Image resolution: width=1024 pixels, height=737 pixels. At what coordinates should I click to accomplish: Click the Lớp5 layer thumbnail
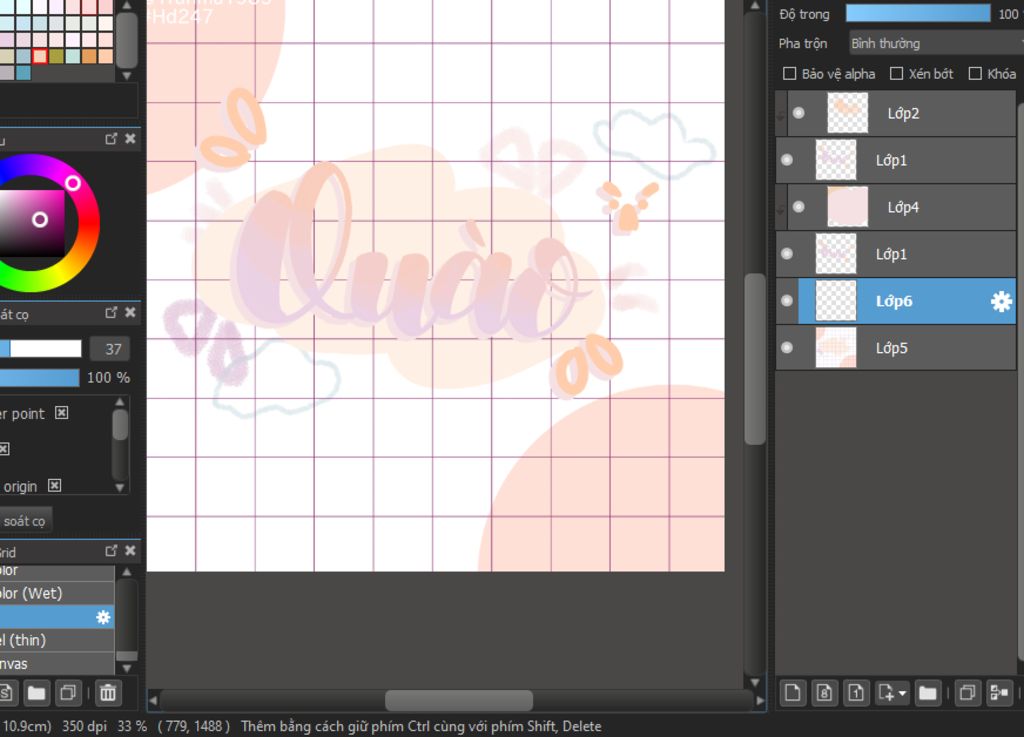(x=836, y=348)
